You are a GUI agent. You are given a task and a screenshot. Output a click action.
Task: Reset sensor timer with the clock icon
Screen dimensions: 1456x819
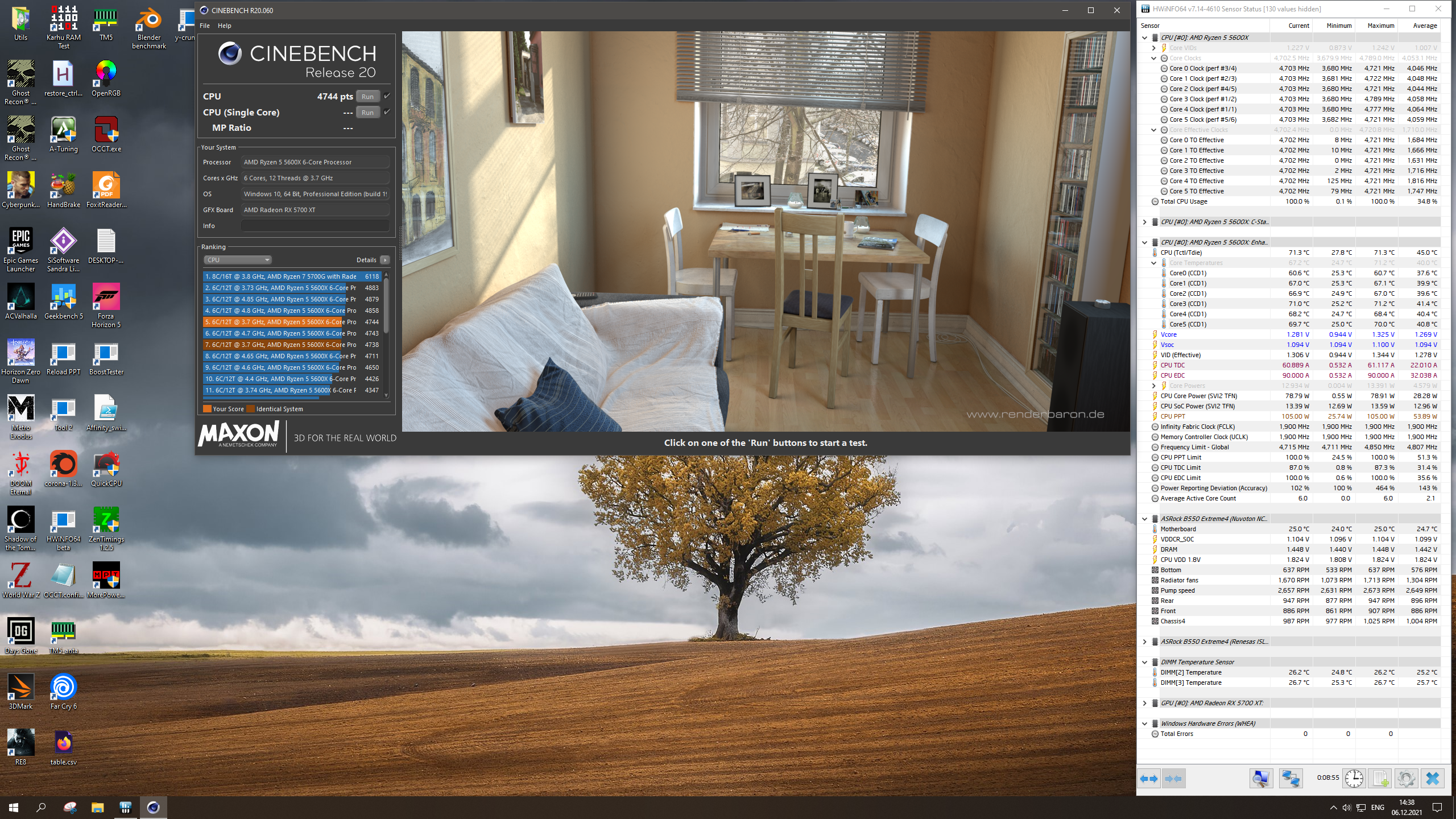(x=1354, y=779)
